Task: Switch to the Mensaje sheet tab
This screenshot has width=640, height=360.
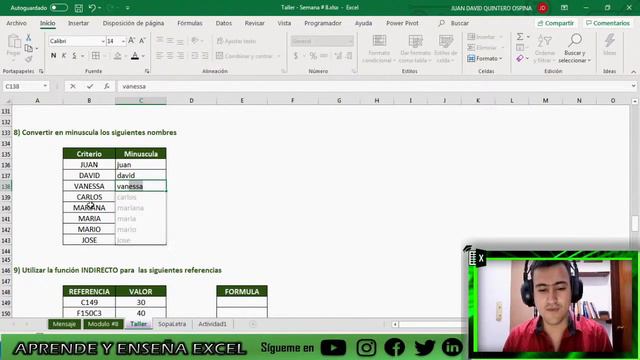Action: pos(64,324)
